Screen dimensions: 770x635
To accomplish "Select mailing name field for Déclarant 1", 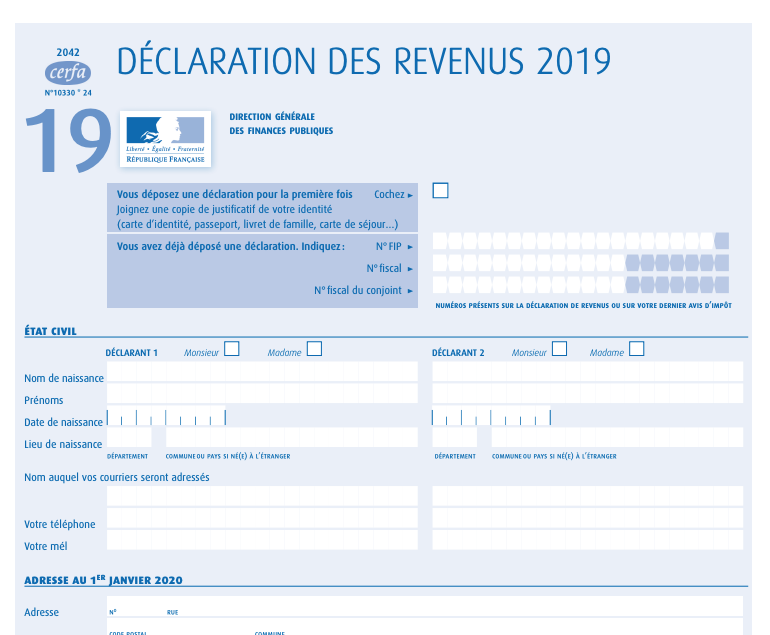I will click(262, 496).
